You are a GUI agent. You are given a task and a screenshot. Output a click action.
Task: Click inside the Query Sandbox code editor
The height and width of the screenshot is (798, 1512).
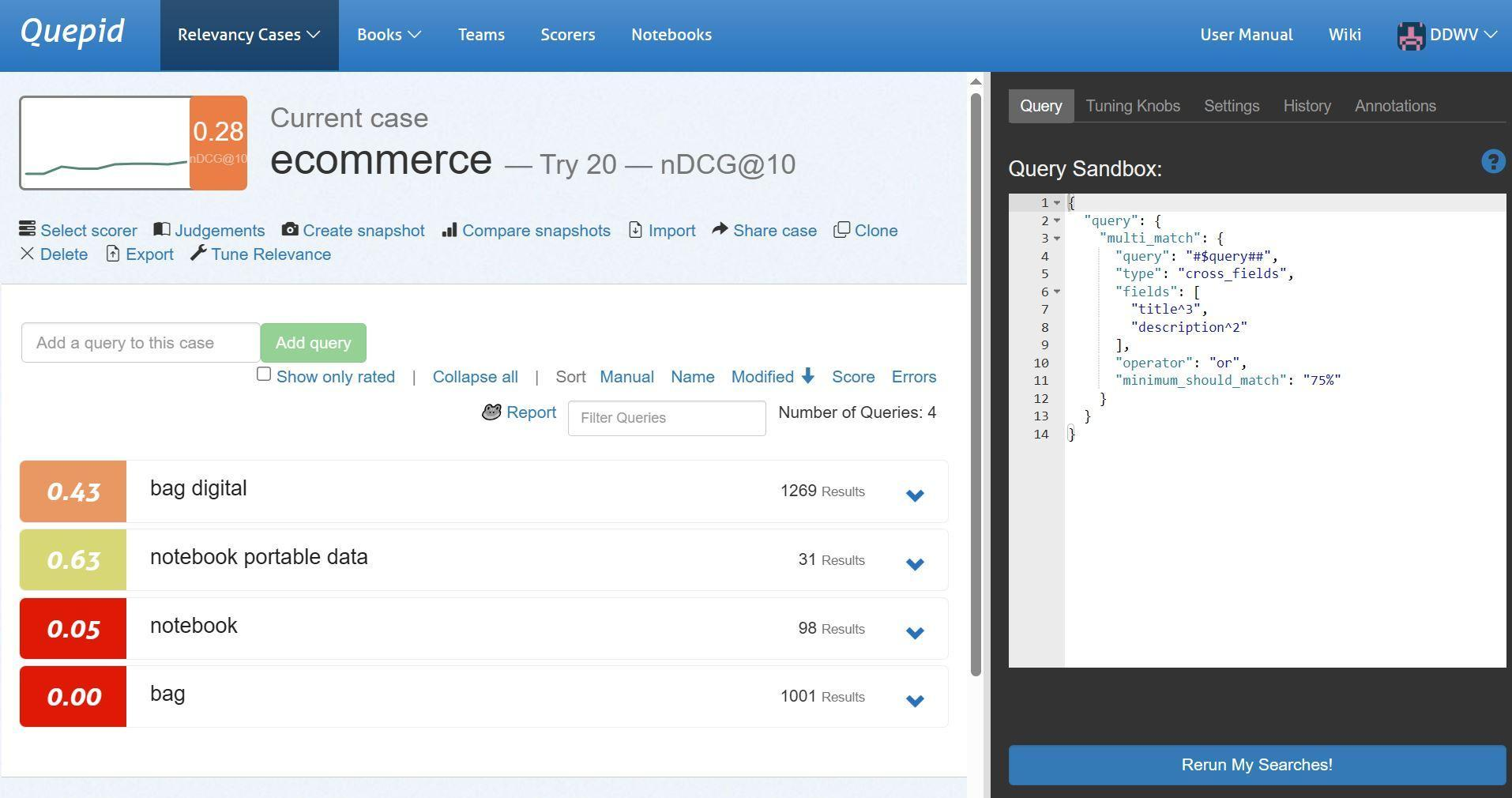1284,431
